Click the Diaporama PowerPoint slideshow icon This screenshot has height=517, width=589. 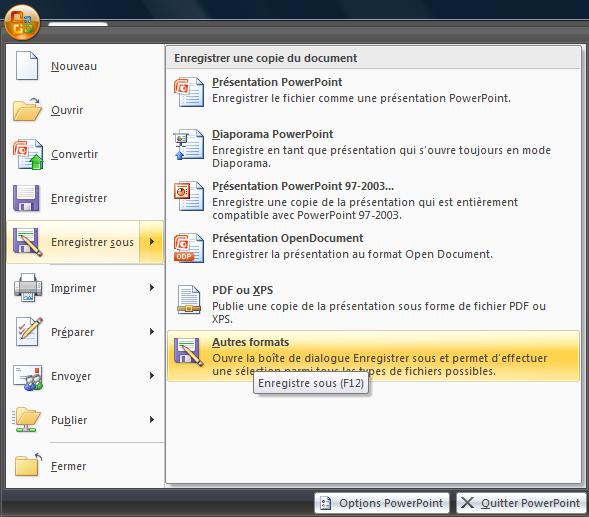click(x=189, y=144)
